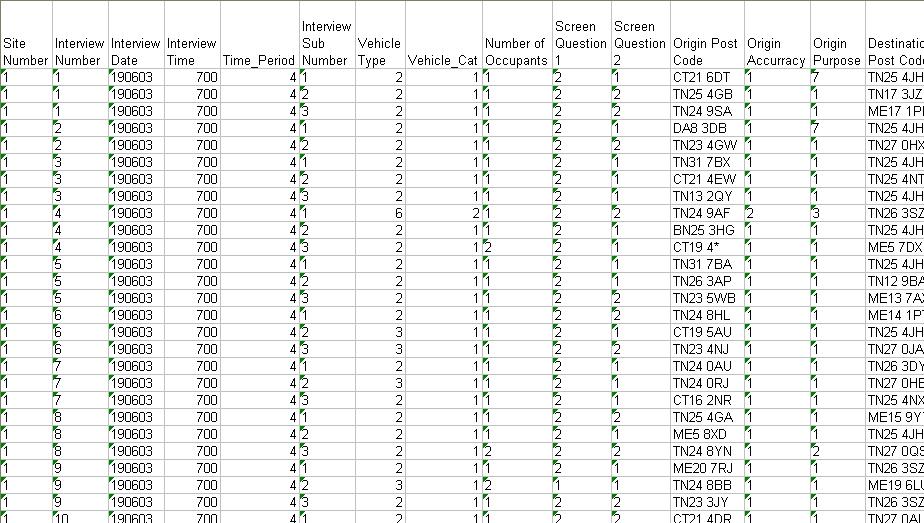924x523 pixels.
Task: Select the cell reading TN23 4GW
Action: (x=708, y=145)
